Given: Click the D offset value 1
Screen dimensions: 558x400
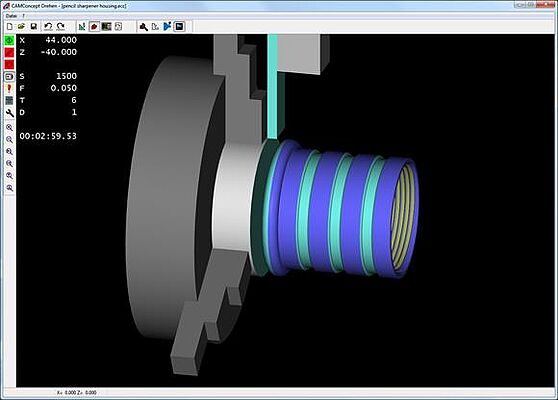Looking at the screenshot, I should 74,112.
